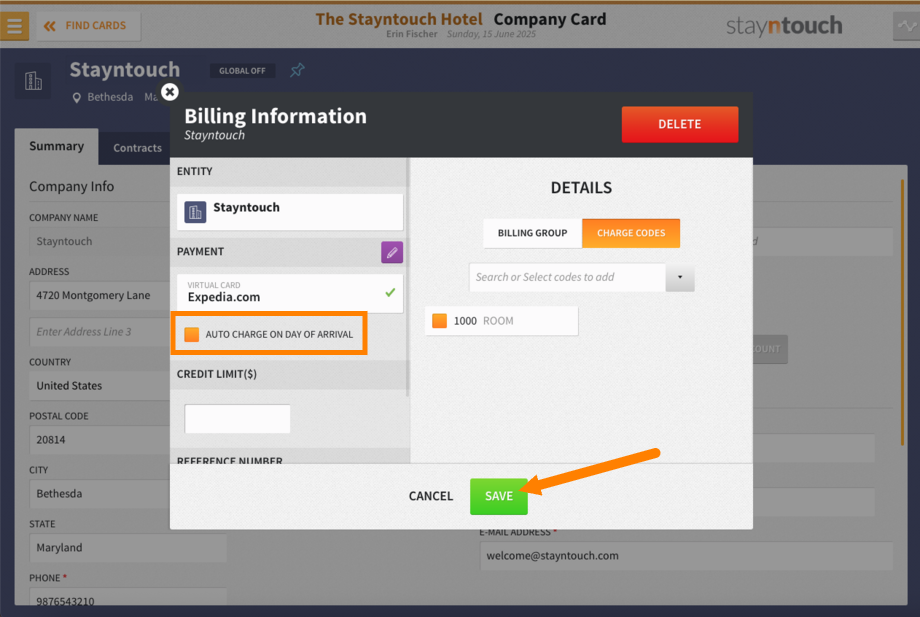
Task: Edit payment with the purple pencil icon
Action: pyautogui.click(x=392, y=252)
